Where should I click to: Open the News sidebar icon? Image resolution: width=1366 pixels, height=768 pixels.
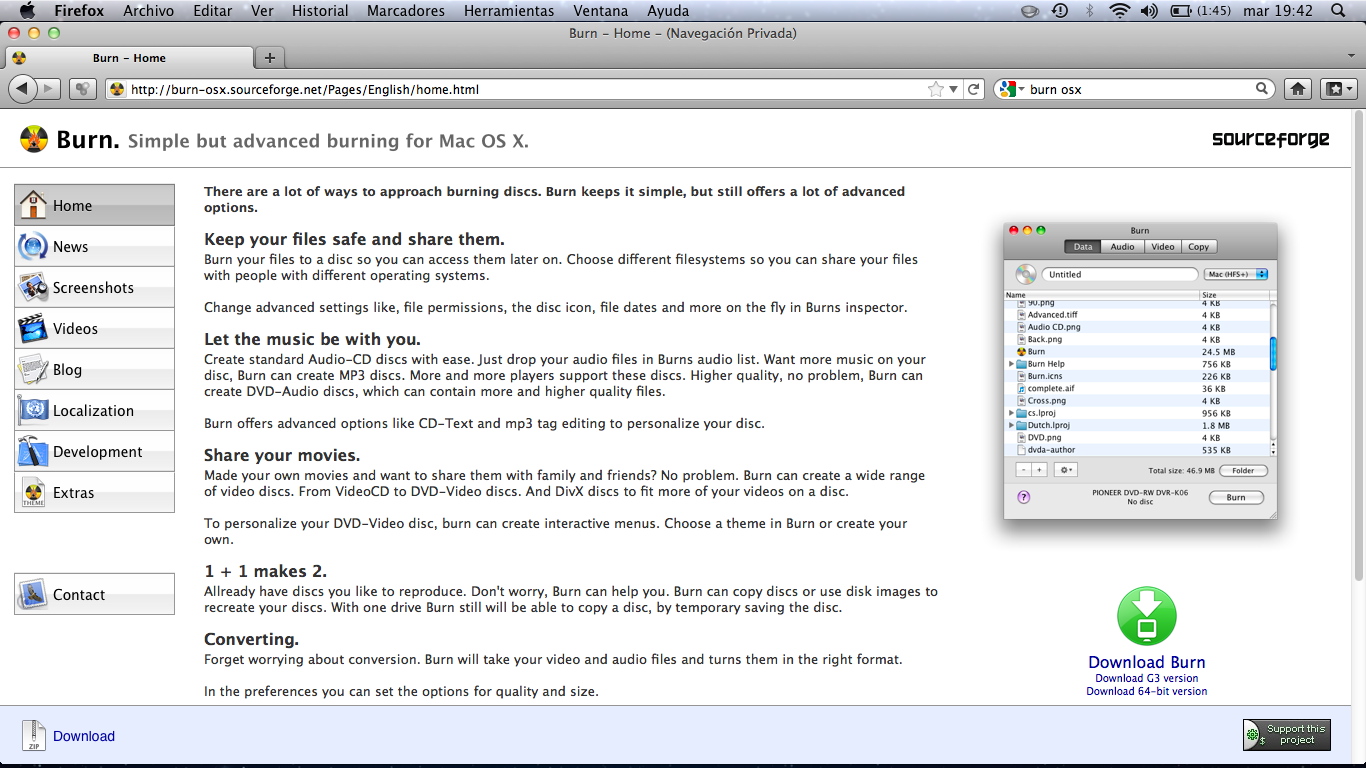tap(33, 247)
